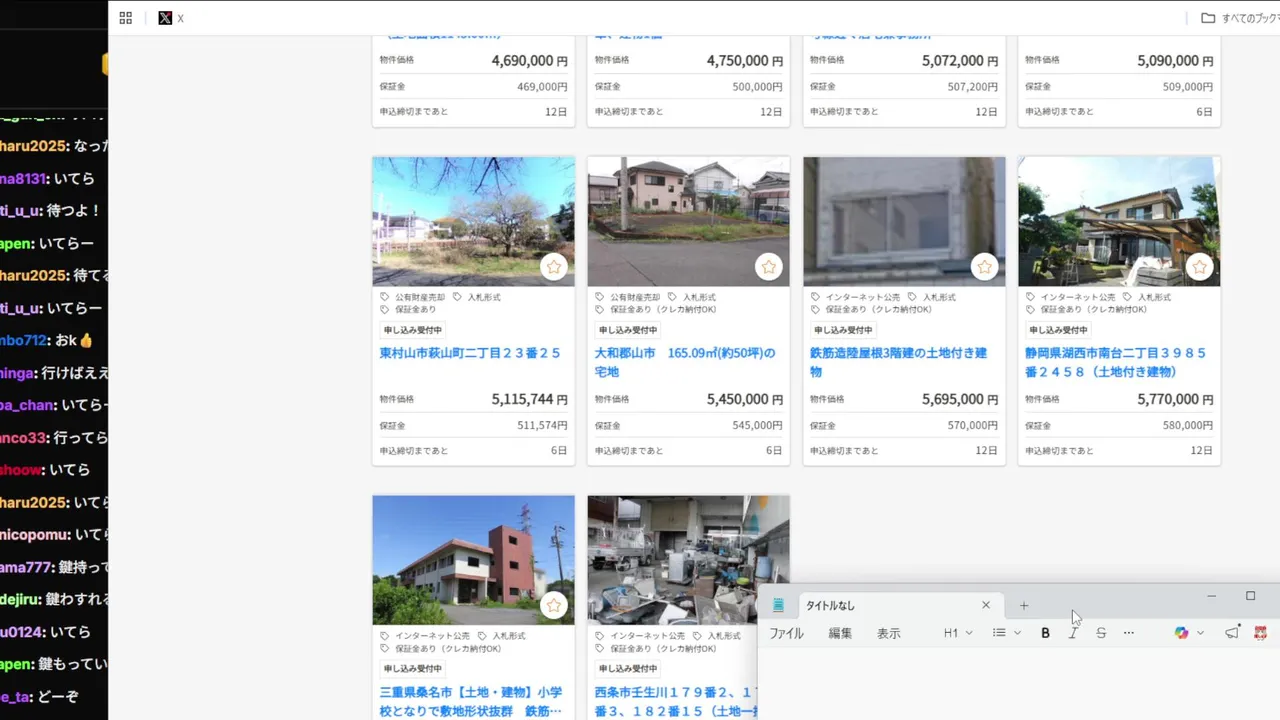Select the 5,770,000 円 price text
Image resolution: width=1280 pixels, height=720 pixels.
click(x=1175, y=399)
